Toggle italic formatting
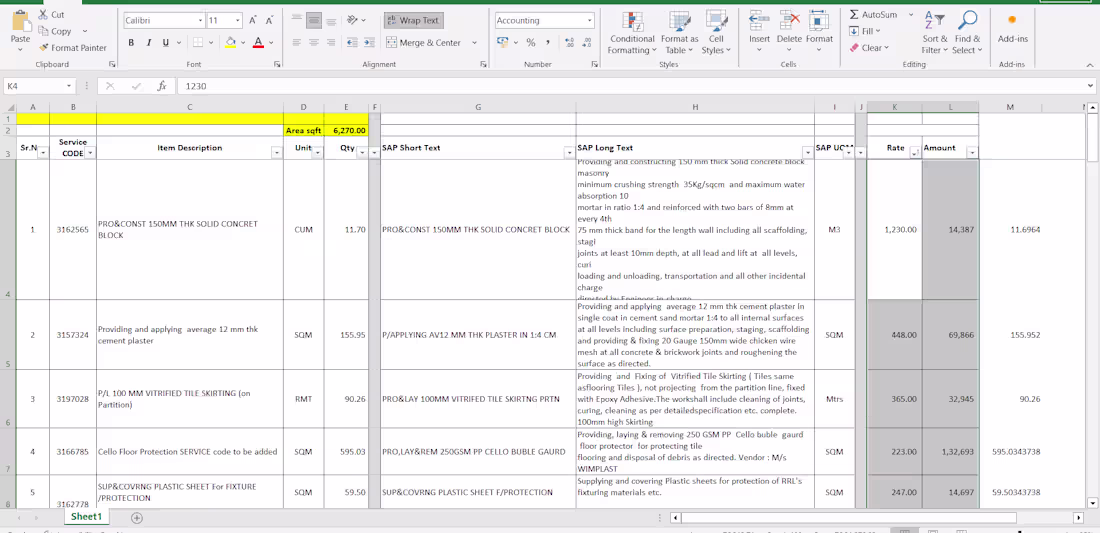This screenshot has height=533, width=1100. click(149, 43)
